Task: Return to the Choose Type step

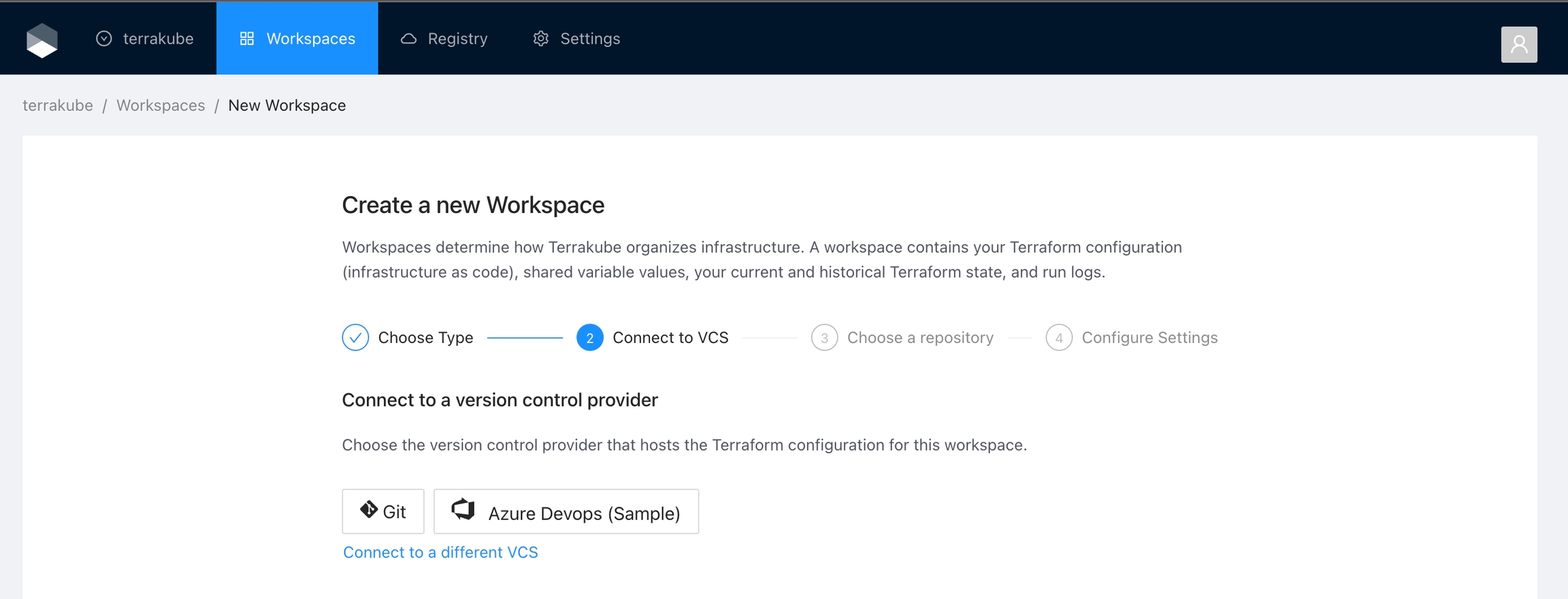Action: pos(425,338)
